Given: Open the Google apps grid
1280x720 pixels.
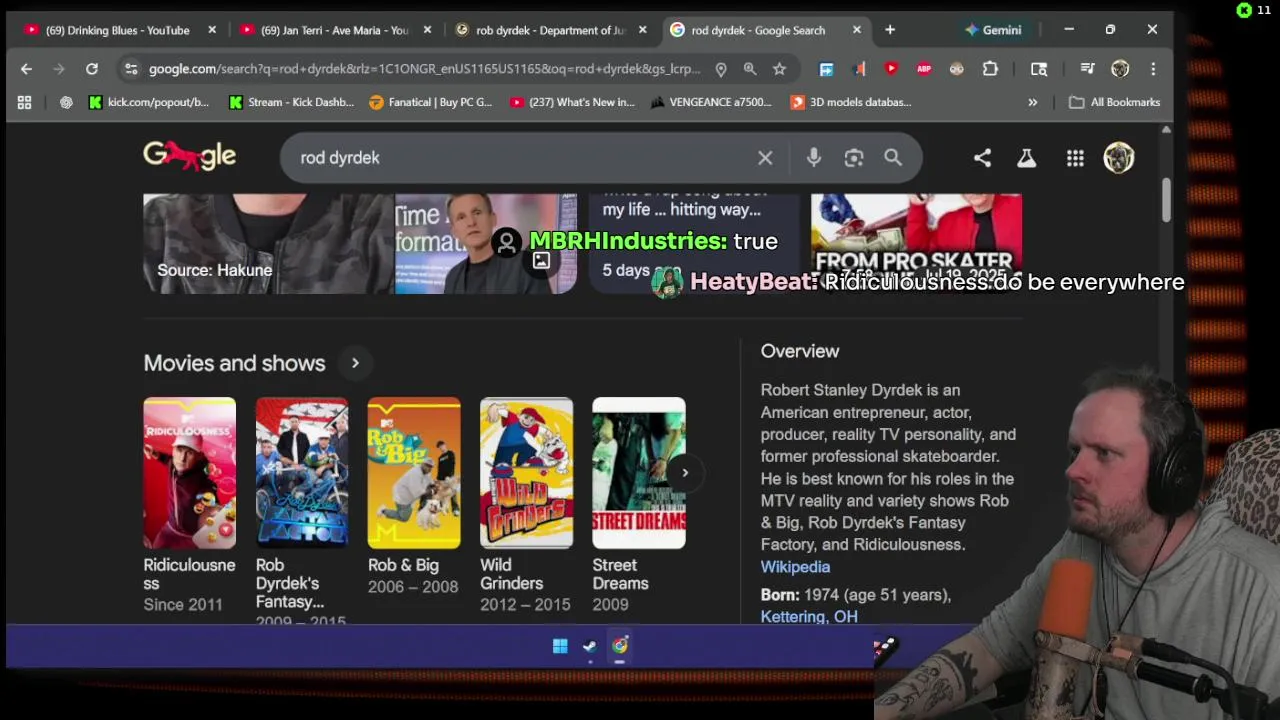Looking at the screenshot, I should click(1075, 158).
